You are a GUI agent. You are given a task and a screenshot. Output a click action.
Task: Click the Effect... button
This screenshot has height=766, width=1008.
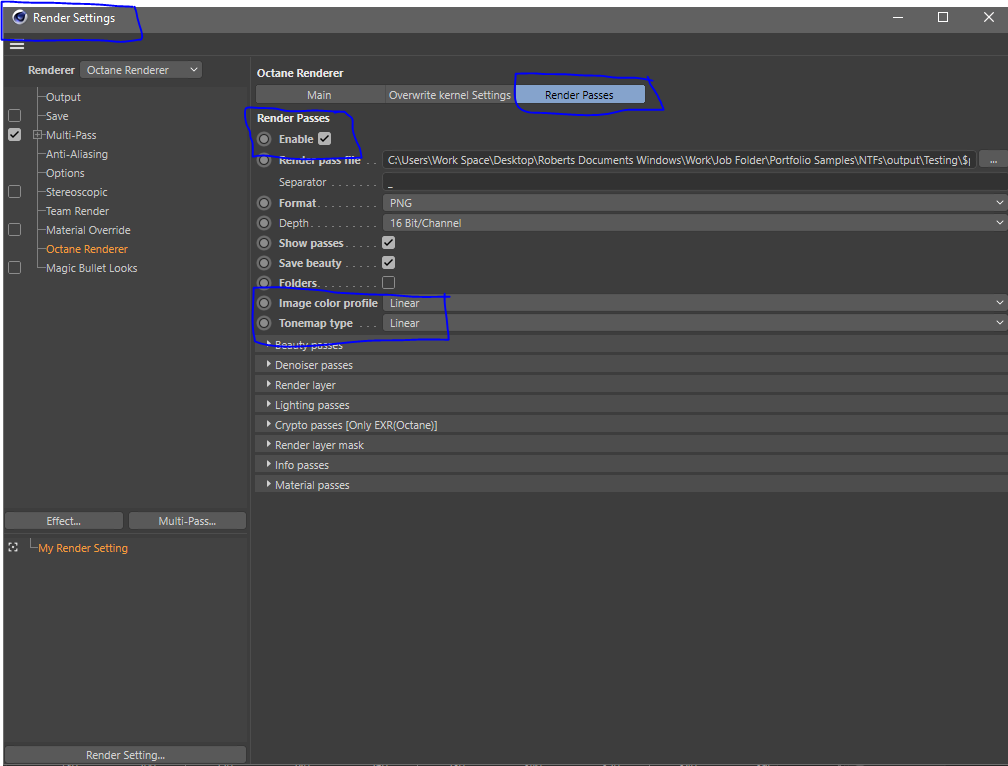[64, 521]
